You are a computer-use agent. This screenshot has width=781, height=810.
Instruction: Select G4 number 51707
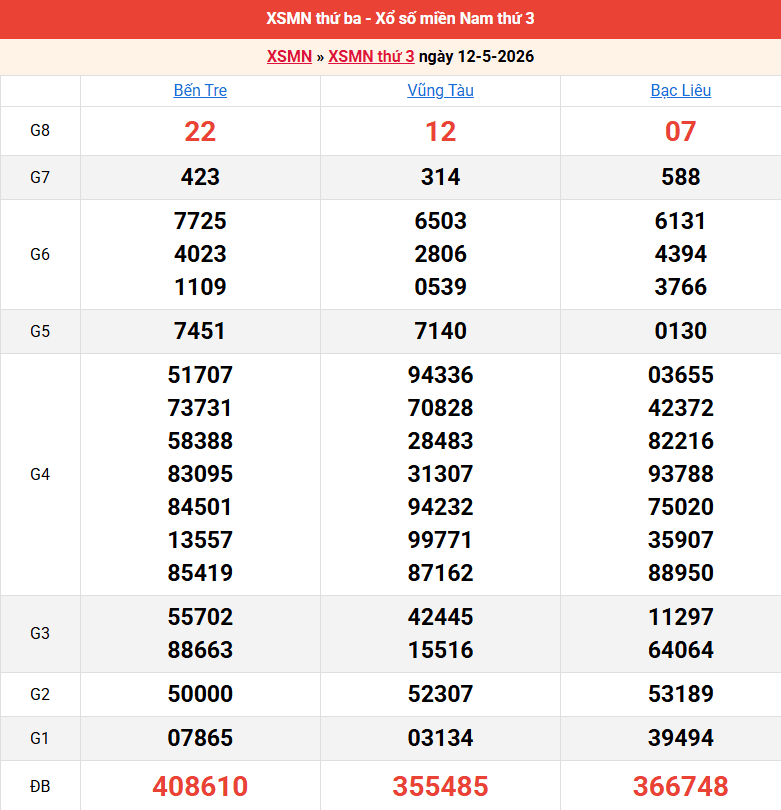pyautogui.click(x=200, y=375)
